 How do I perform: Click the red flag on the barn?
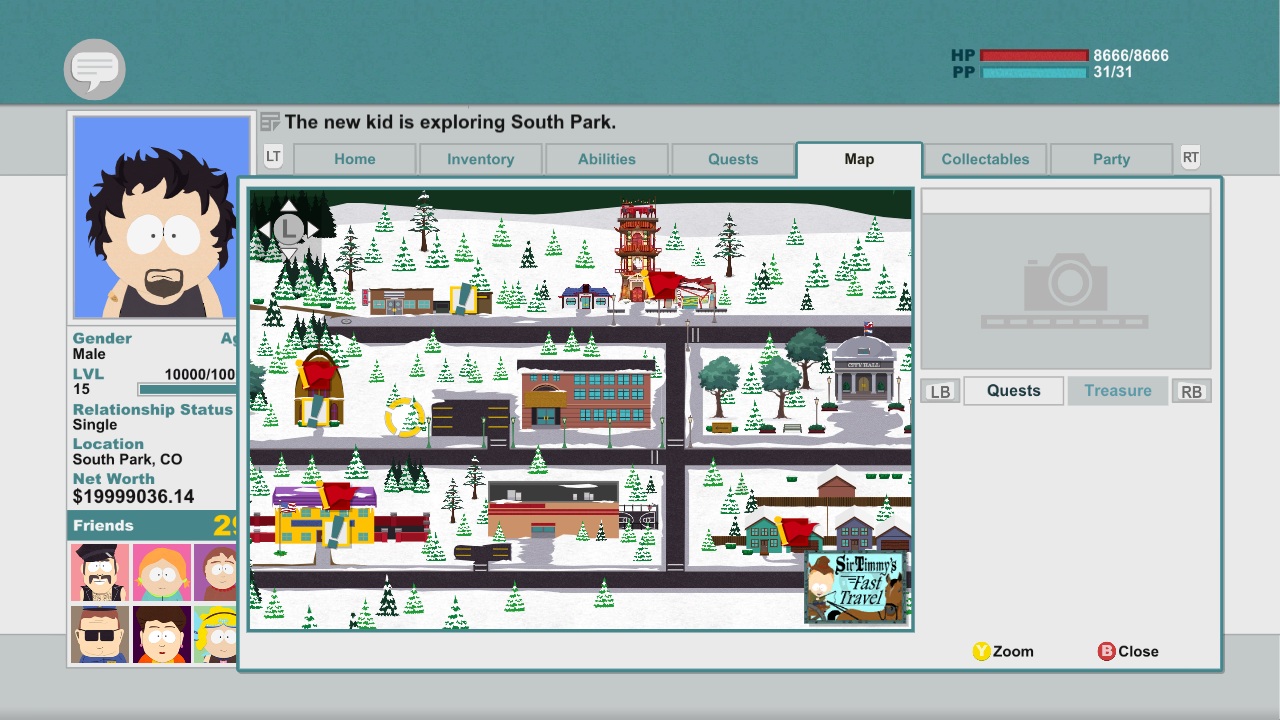319,375
